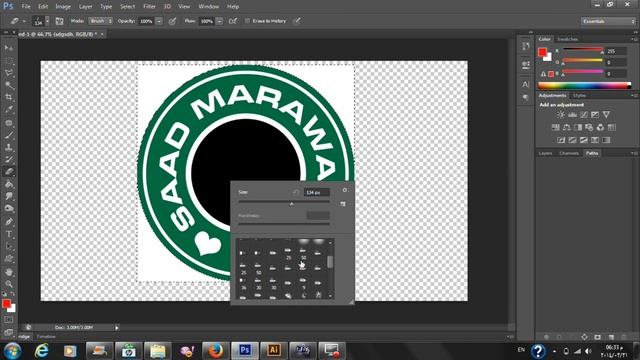
Task: Click the foreground color swatch in toolbox
Action: (6, 303)
